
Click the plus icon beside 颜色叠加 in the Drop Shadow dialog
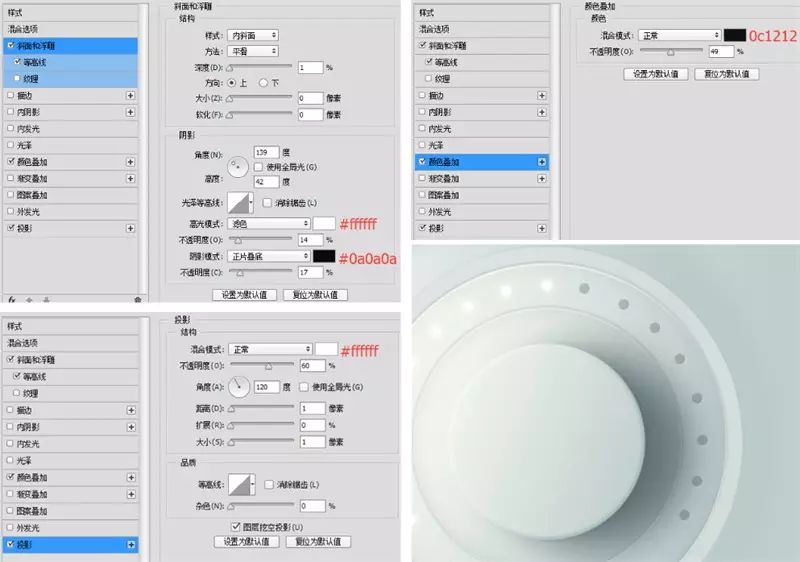tap(131, 477)
